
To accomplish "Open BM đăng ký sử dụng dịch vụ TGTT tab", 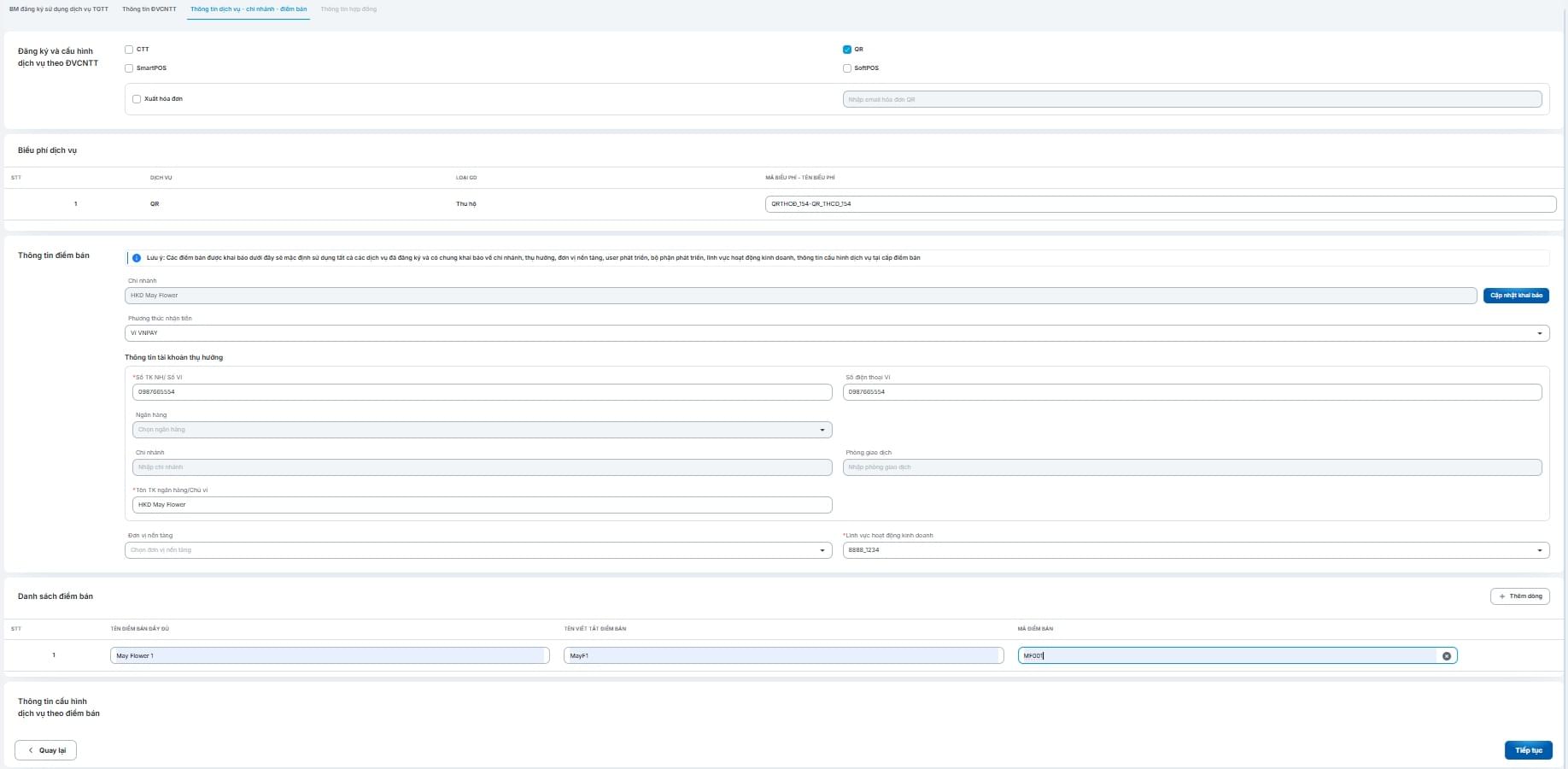I will [x=59, y=9].
